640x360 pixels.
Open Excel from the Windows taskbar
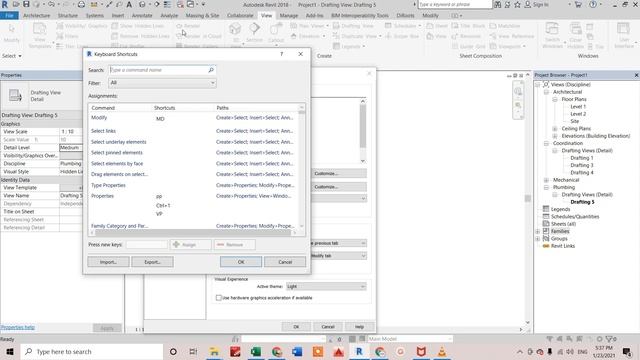click(x=256, y=351)
